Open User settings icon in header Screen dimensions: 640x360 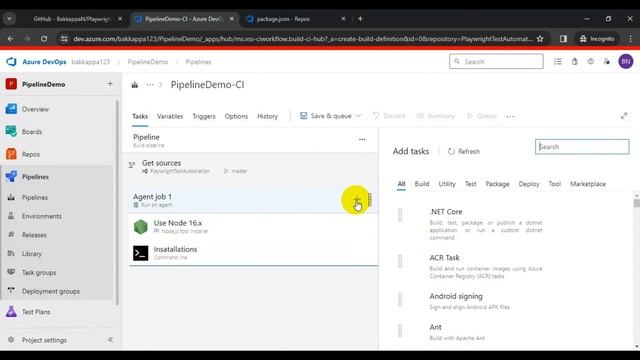pyautogui.click(x=607, y=62)
